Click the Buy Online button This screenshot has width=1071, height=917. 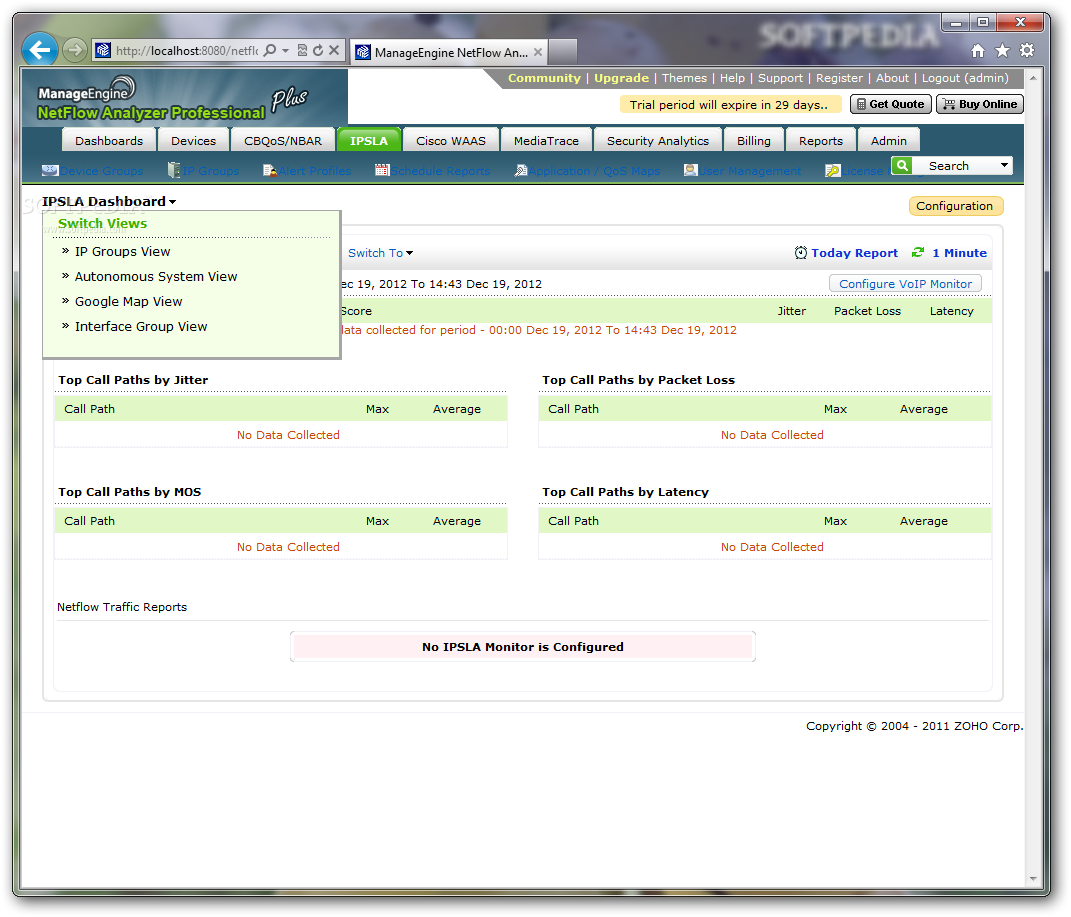point(980,104)
